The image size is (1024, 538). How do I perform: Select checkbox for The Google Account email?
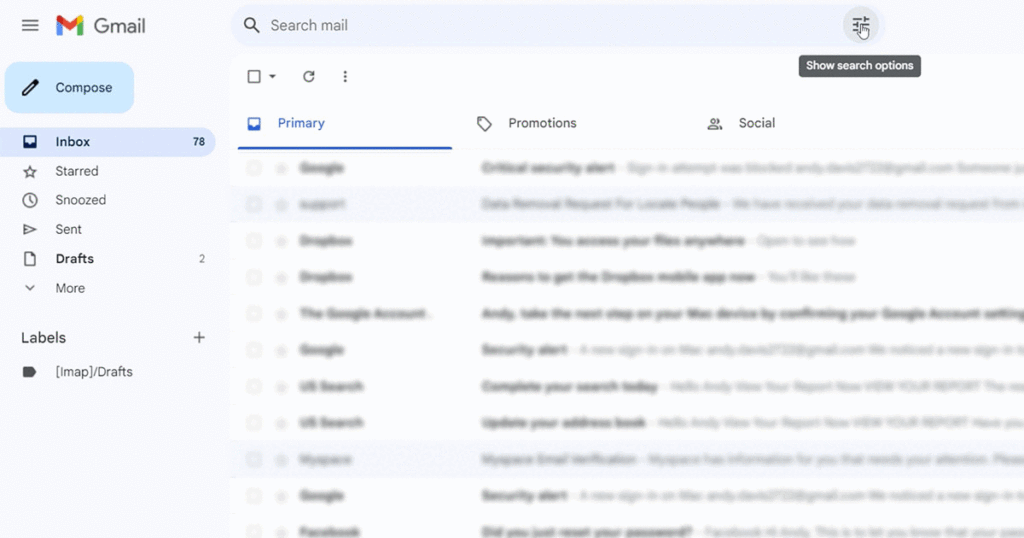coord(253,314)
